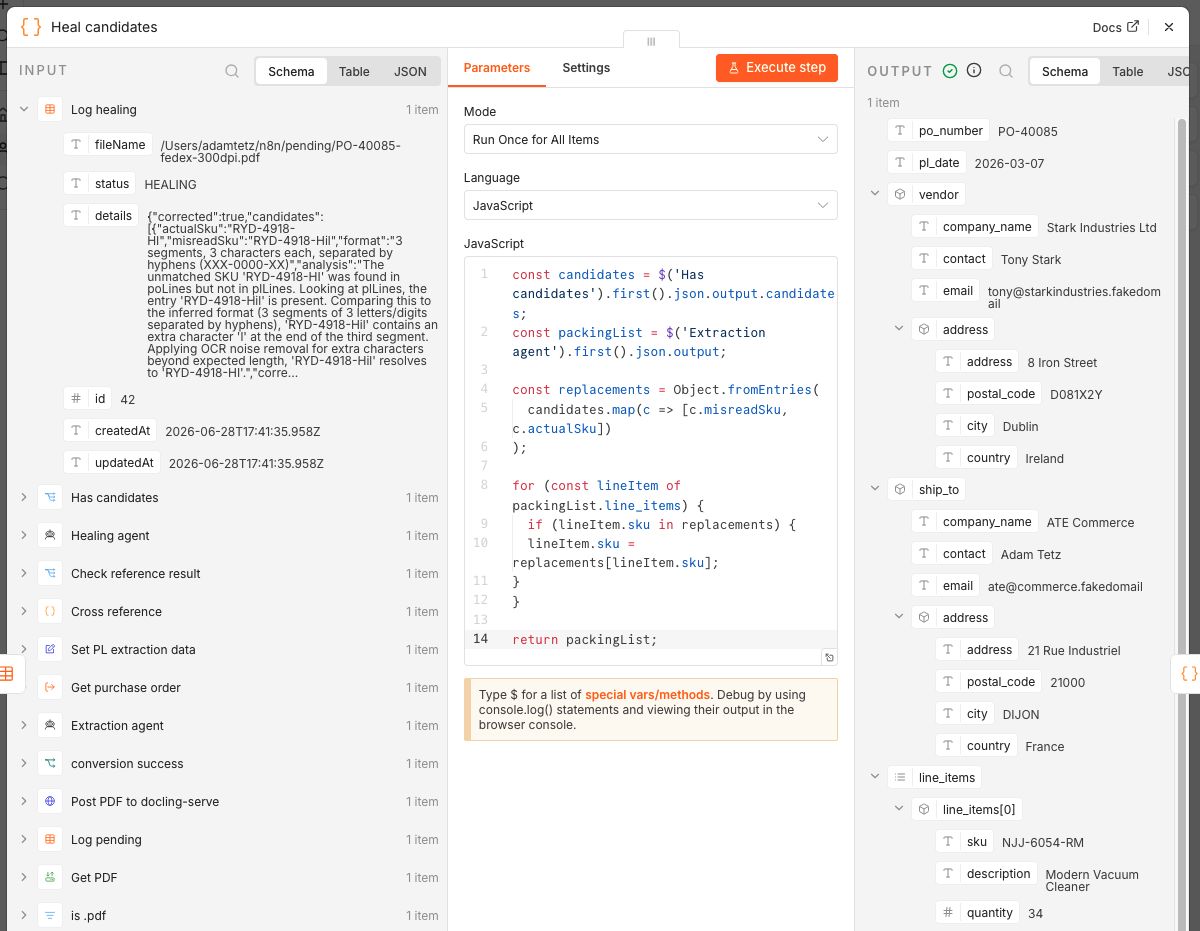Select the input Schema view tab

click(x=291, y=72)
